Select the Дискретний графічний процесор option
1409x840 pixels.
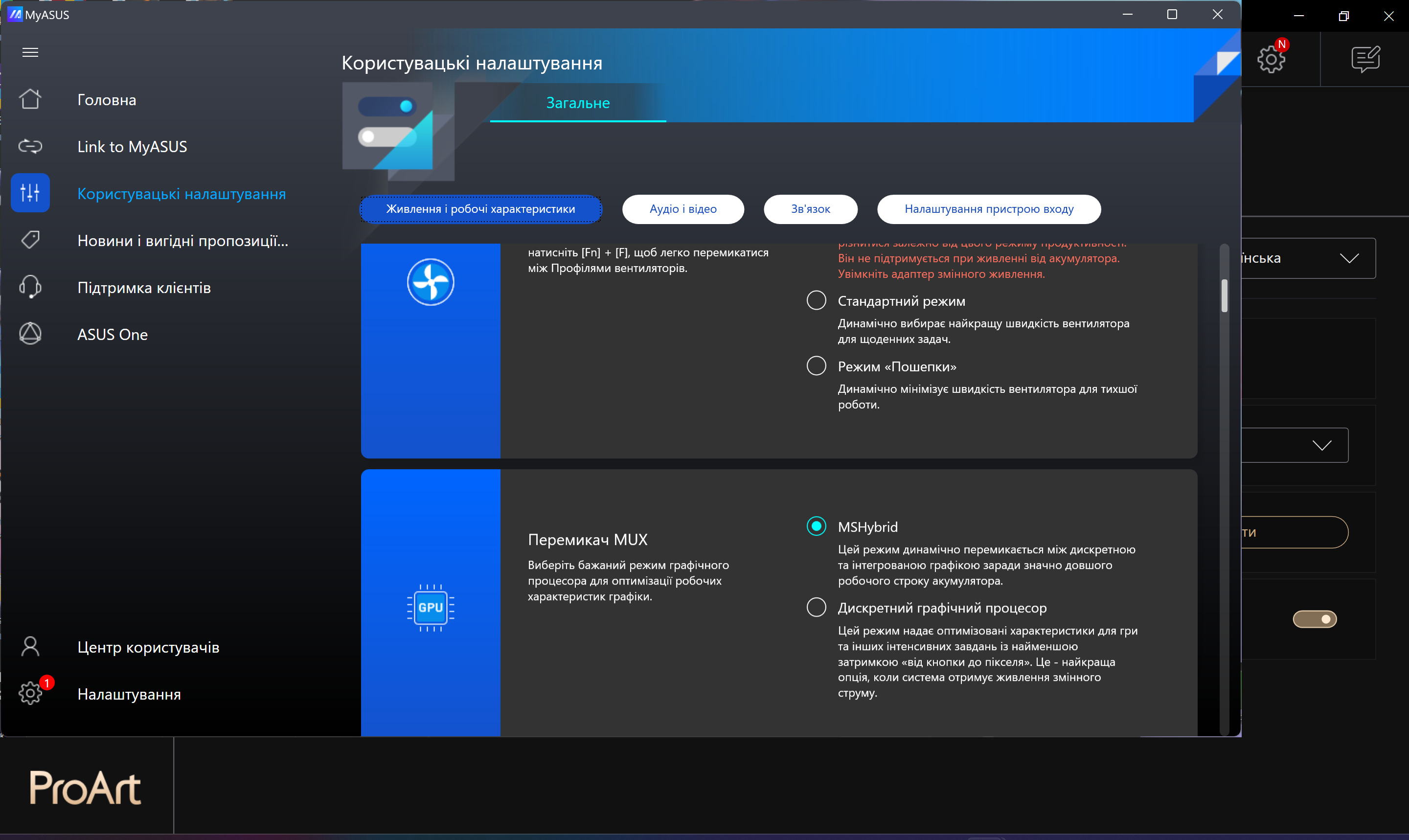click(x=816, y=607)
